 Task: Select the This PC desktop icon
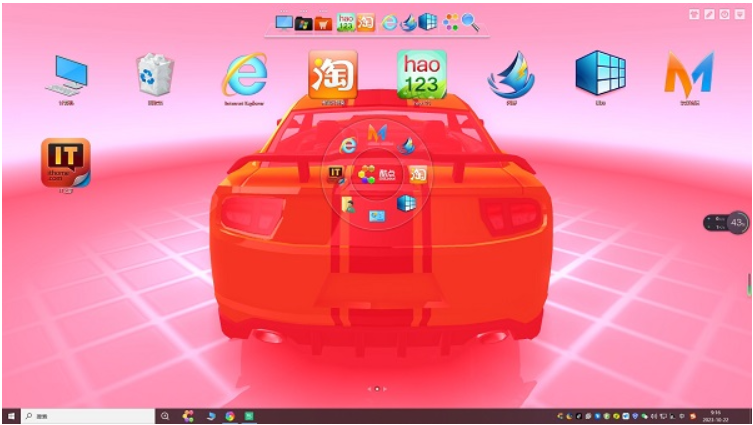tap(67, 76)
